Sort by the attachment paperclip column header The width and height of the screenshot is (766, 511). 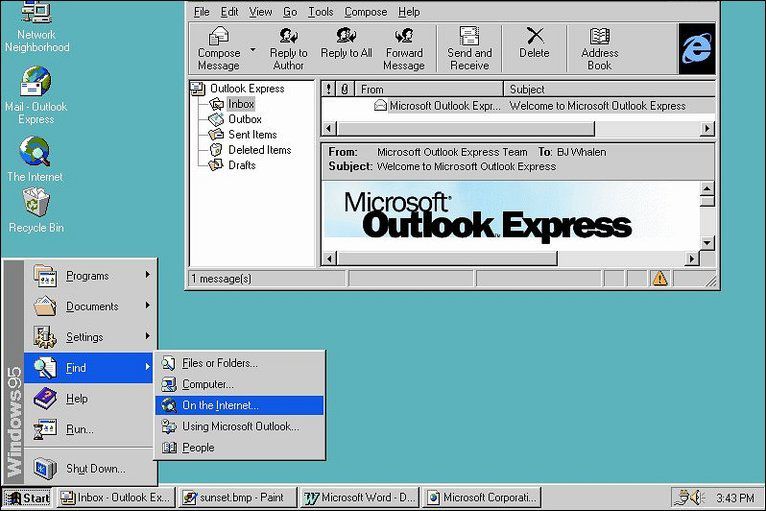pos(345,89)
